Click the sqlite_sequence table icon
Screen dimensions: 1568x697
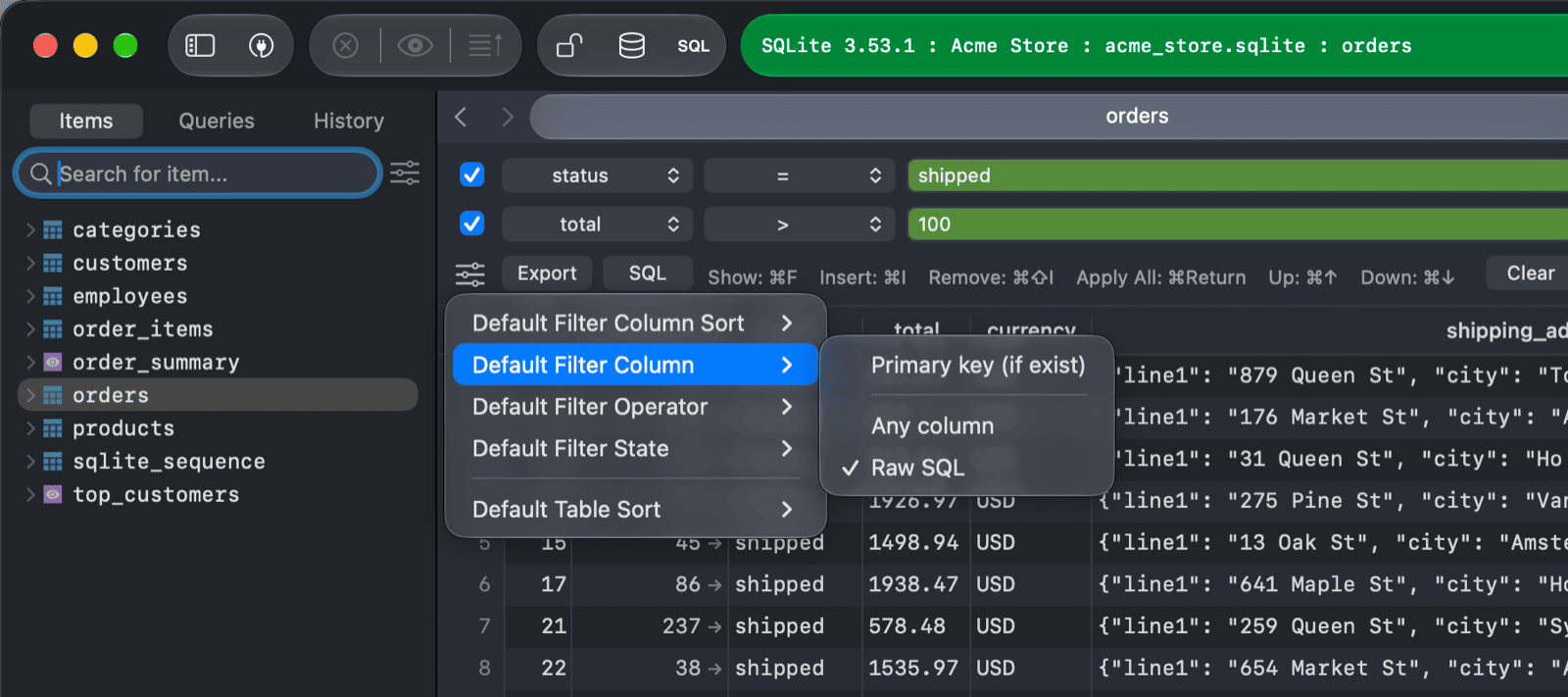53,462
